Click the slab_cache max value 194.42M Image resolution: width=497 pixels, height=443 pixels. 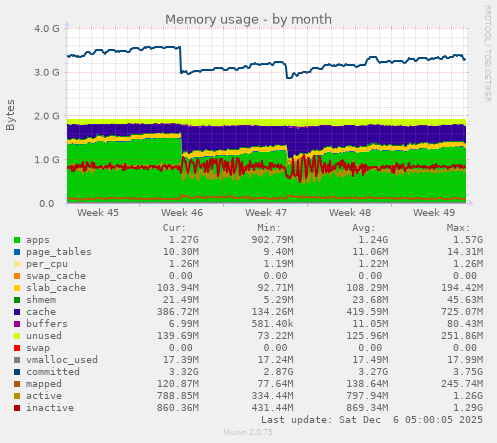coord(462,288)
